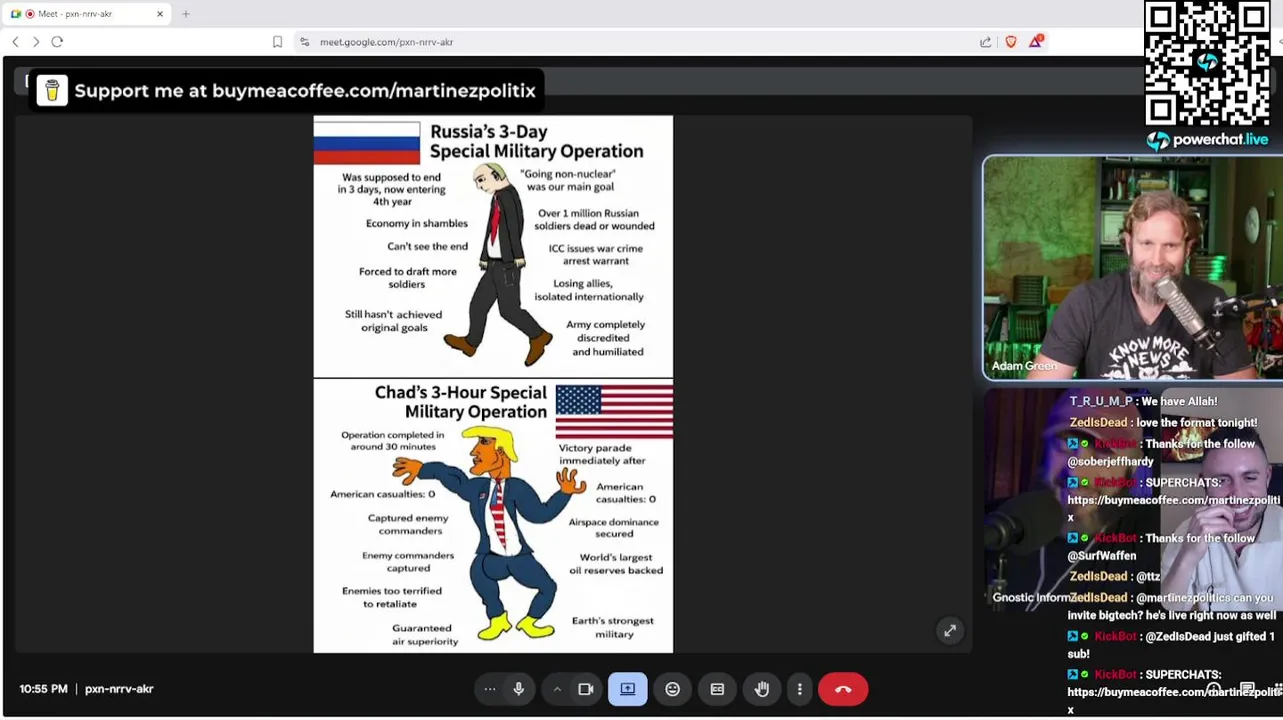Turn on the camera button

tap(586, 689)
